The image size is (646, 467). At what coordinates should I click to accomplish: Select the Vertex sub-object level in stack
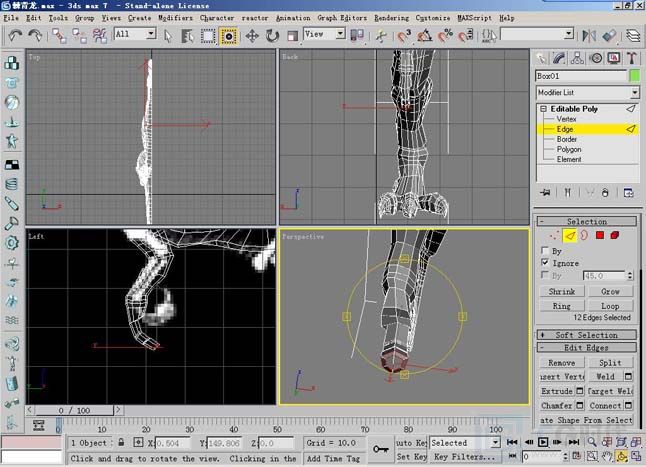566,119
